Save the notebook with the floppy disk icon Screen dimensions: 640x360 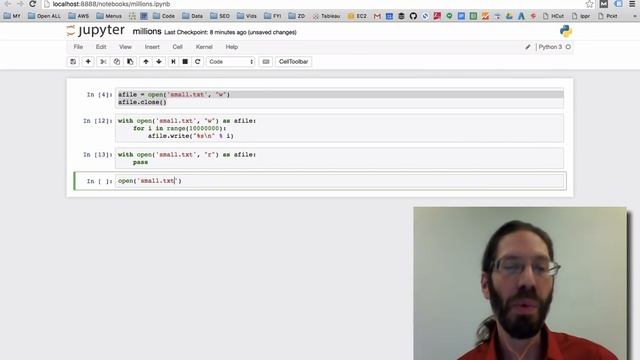[73, 62]
